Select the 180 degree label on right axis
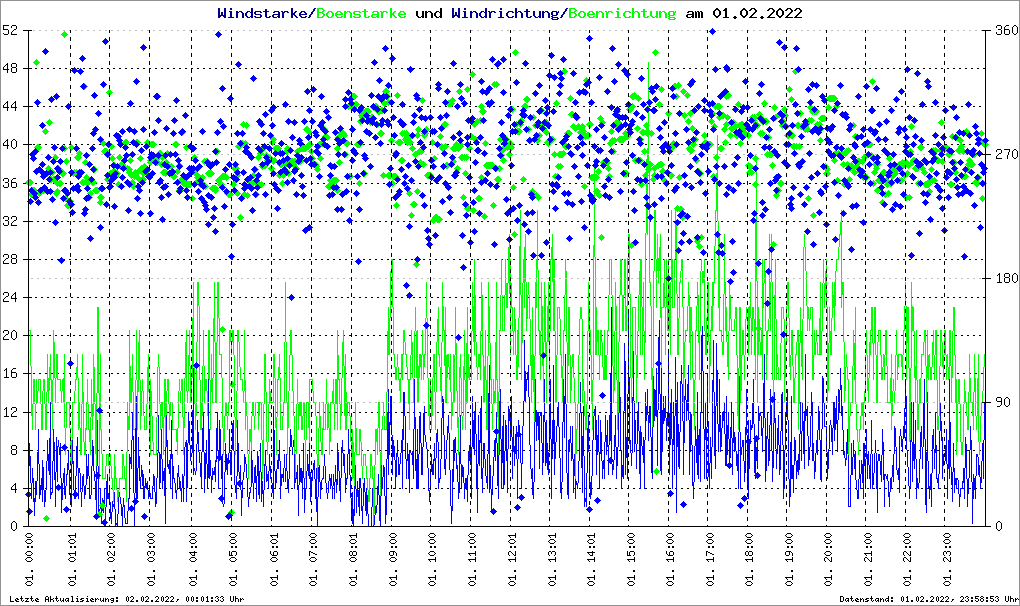Viewport: 1020px width, 606px height. pos(1003,279)
